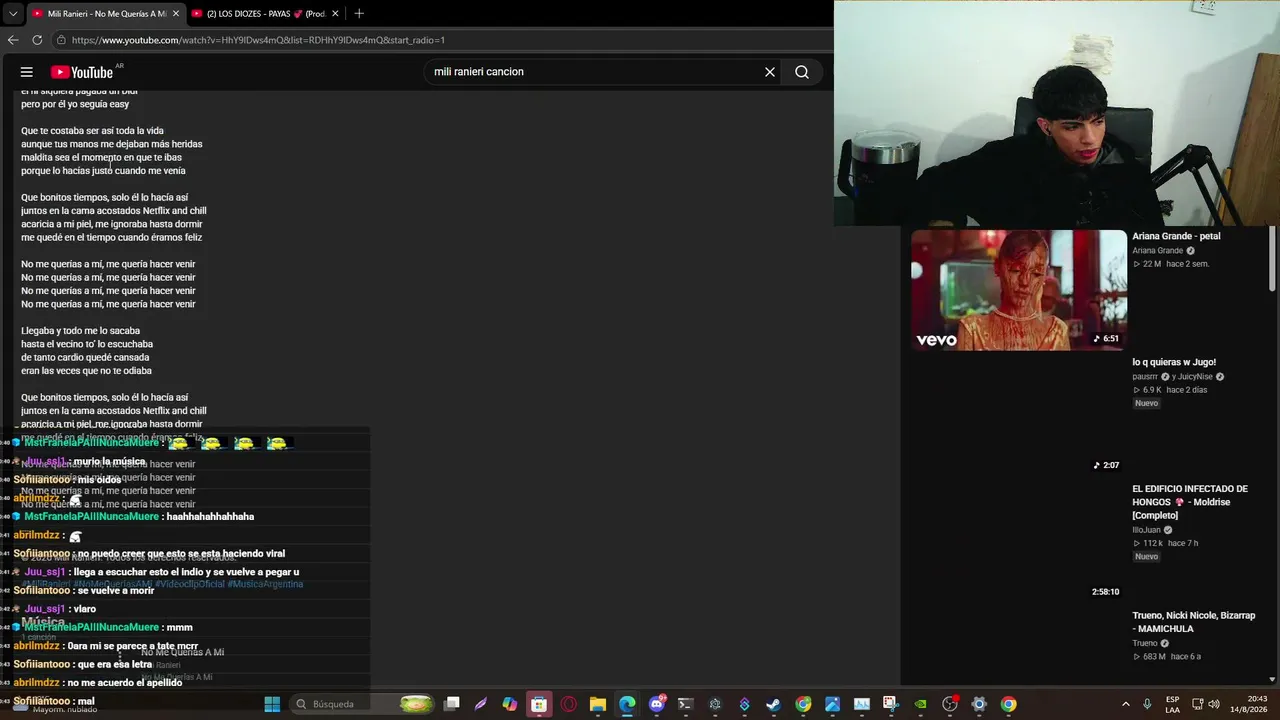Open the Terminal taskbar icon
1280x720 pixels.
(686, 704)
